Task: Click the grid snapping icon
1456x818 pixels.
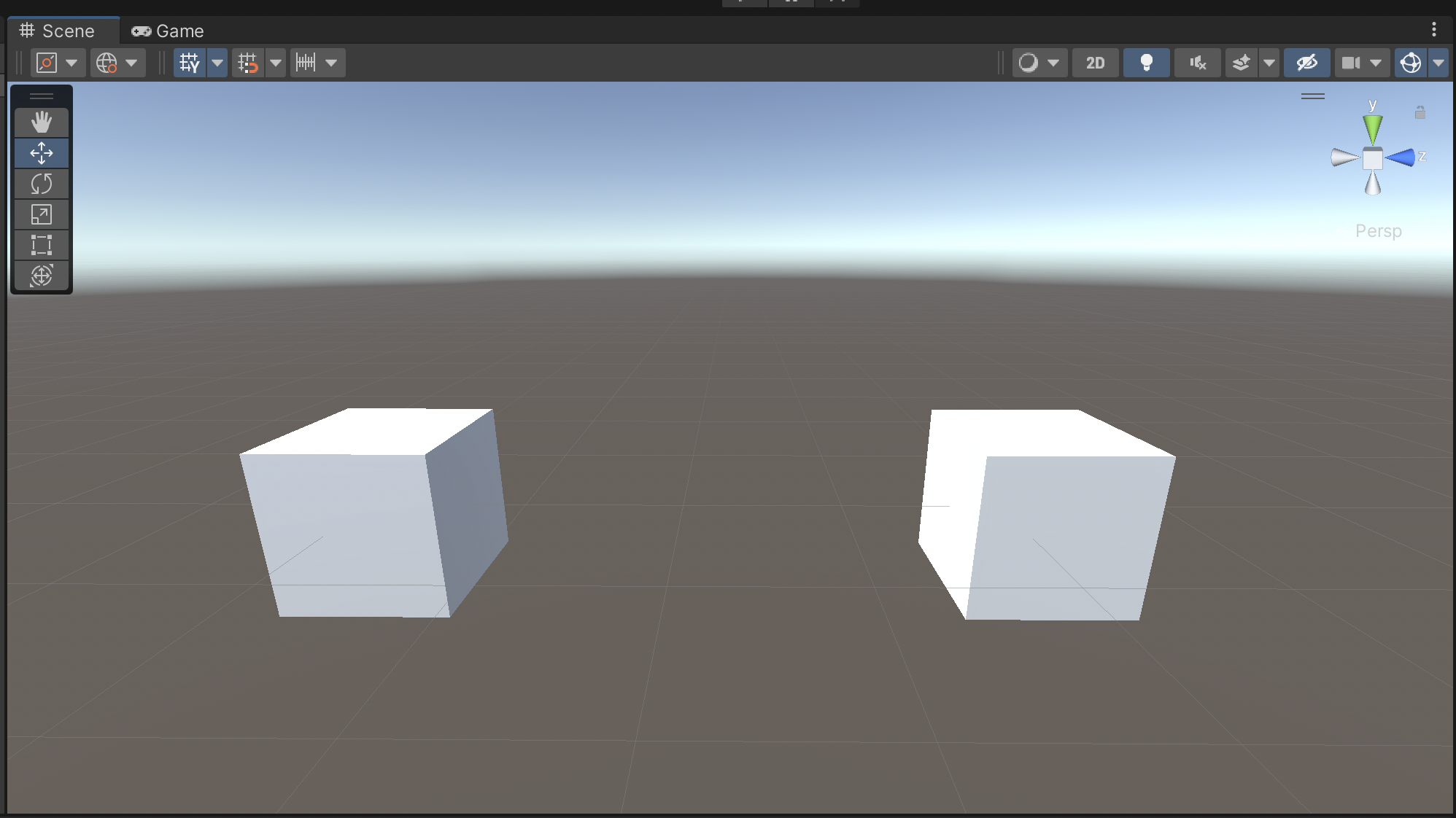Action: [248, 63]
